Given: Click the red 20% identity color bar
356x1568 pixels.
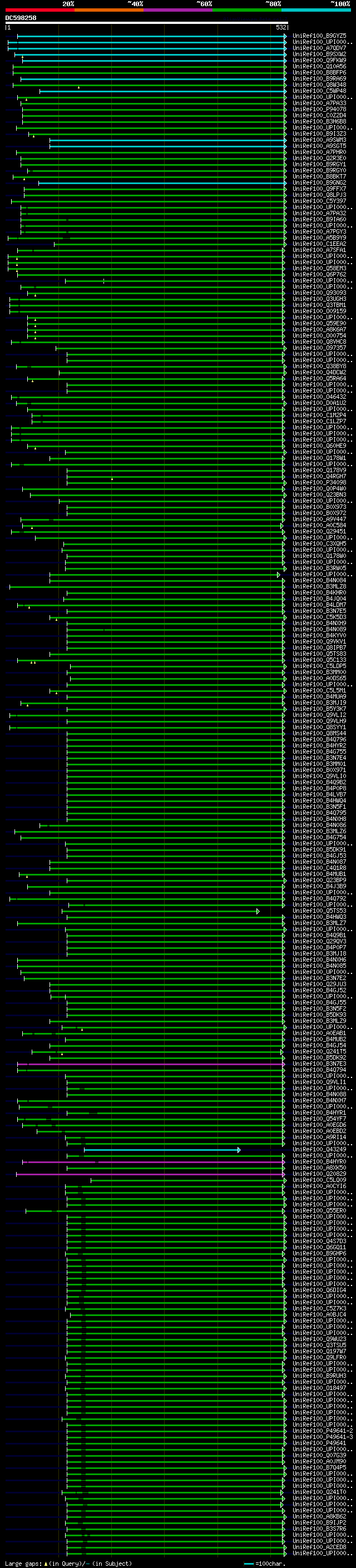Looking at the screenshot, I should coord(39,10).
